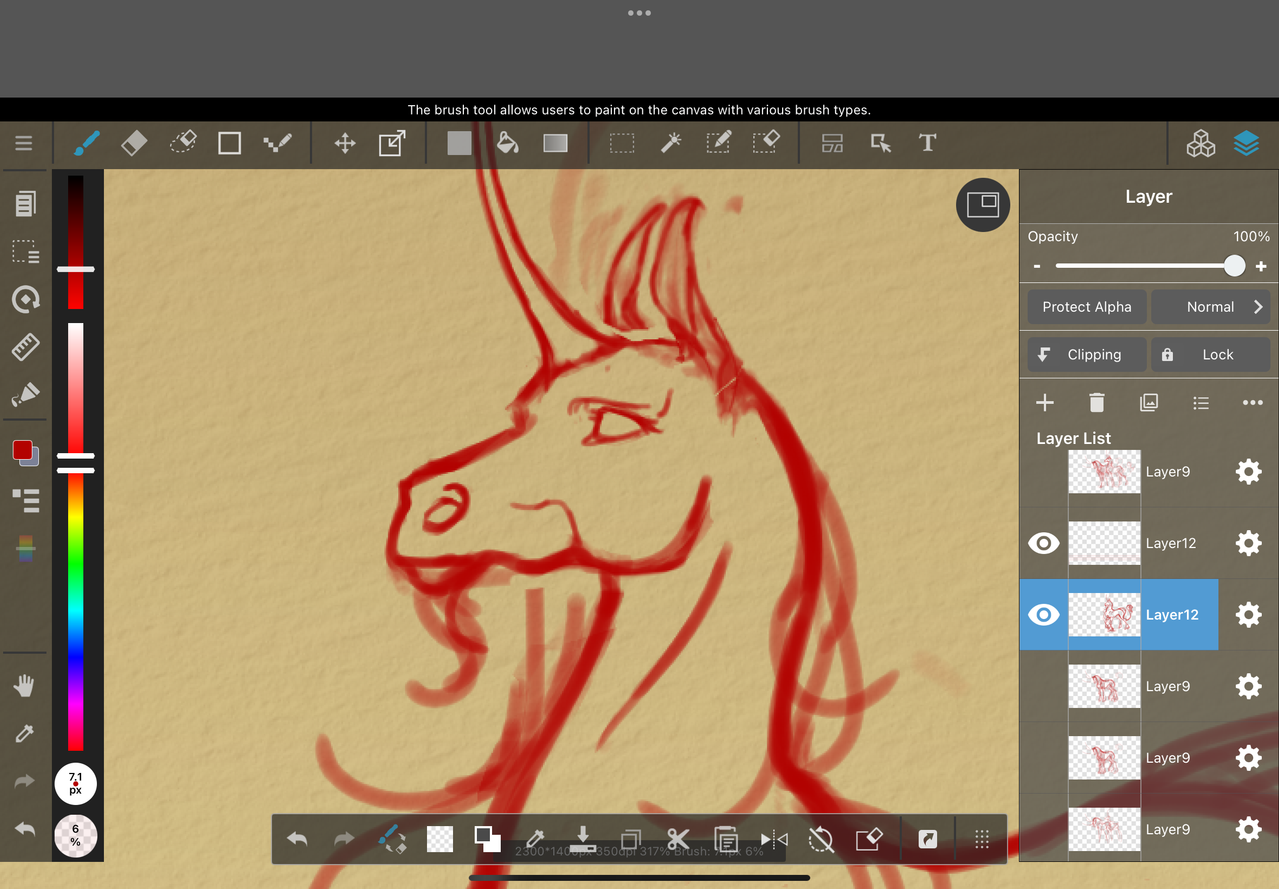Select the Operation cursor tool
The image size is (1279, 889).
tap(880, 143)
